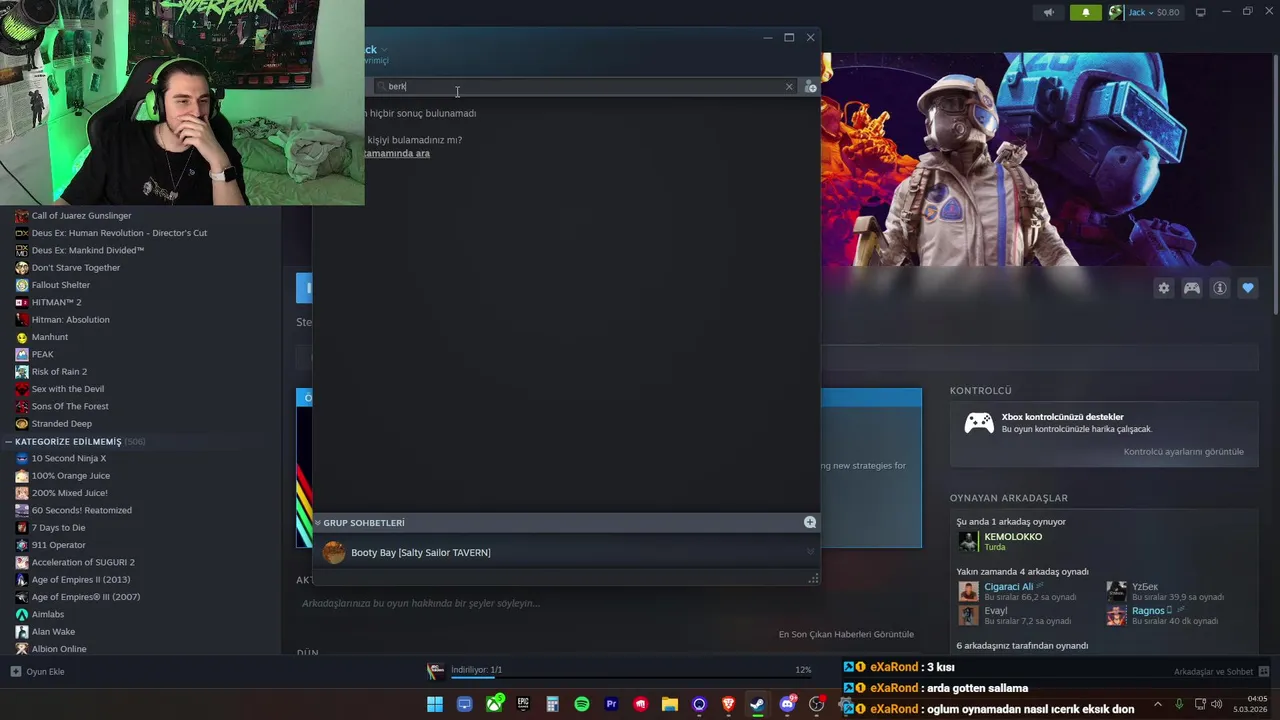Switch Steam to Big Picture mode
Image resolution: width=1280 pixels, height=720 pixels.
1201,12
